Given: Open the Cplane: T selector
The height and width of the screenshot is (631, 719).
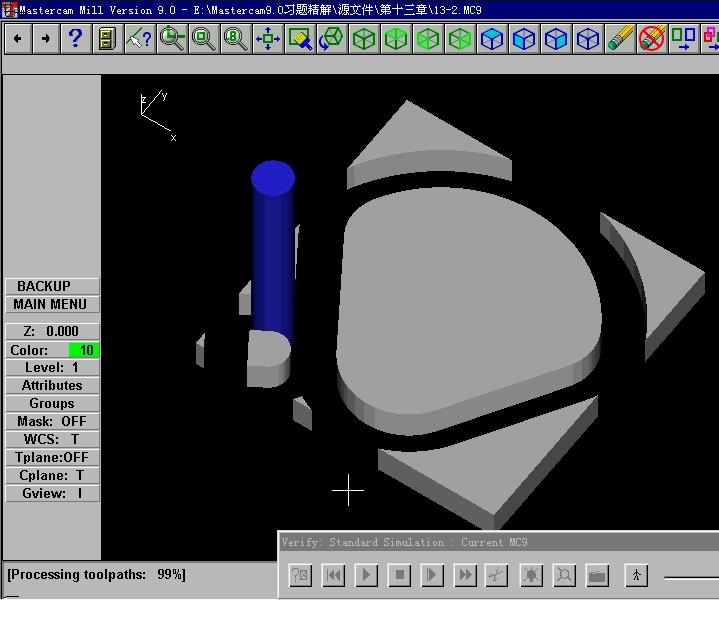Looking at the screenshot, I should pyautogui.click(x=52, y=475).
